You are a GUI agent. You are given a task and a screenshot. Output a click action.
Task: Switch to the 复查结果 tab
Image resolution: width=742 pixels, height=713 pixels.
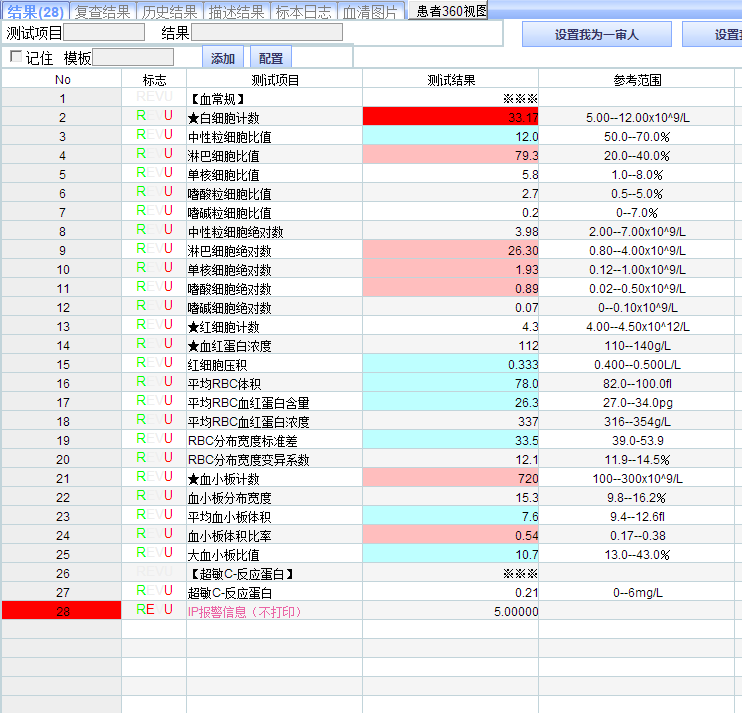click(x=101, y=12)
